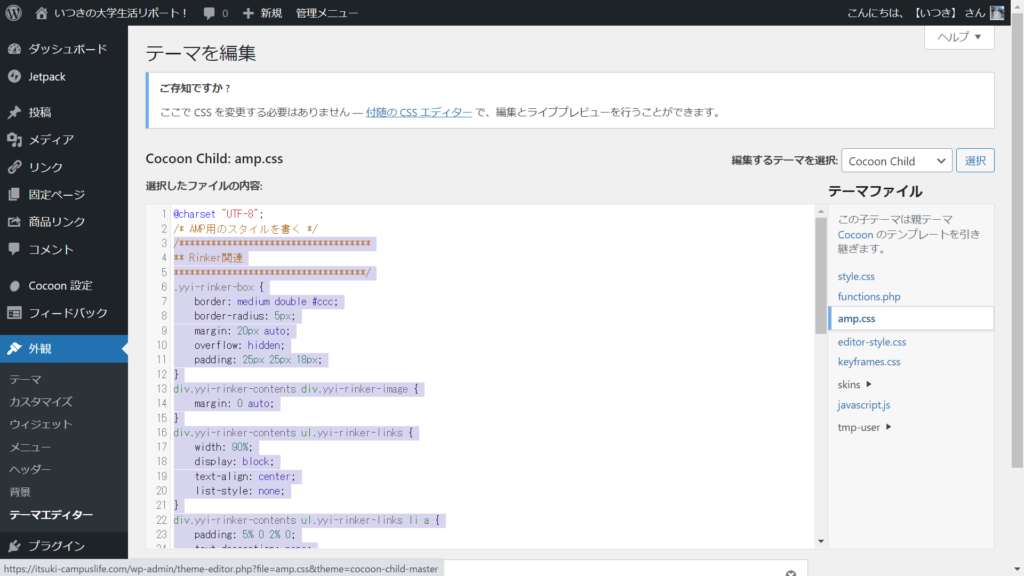The height and width of the screenshot is (576, 1024).
Task: Follow the 付随の CSS エディター link
Action: [x=419, y=112]
